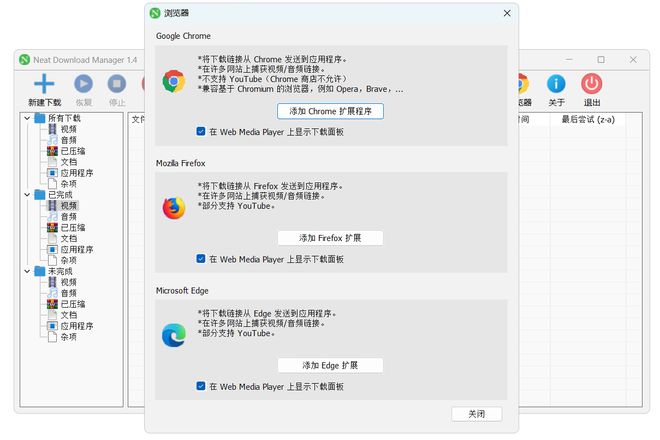This screenshot has height=440, width=660.
Task: Click the Microsoft Edge section heading
Action: point(182,291)
